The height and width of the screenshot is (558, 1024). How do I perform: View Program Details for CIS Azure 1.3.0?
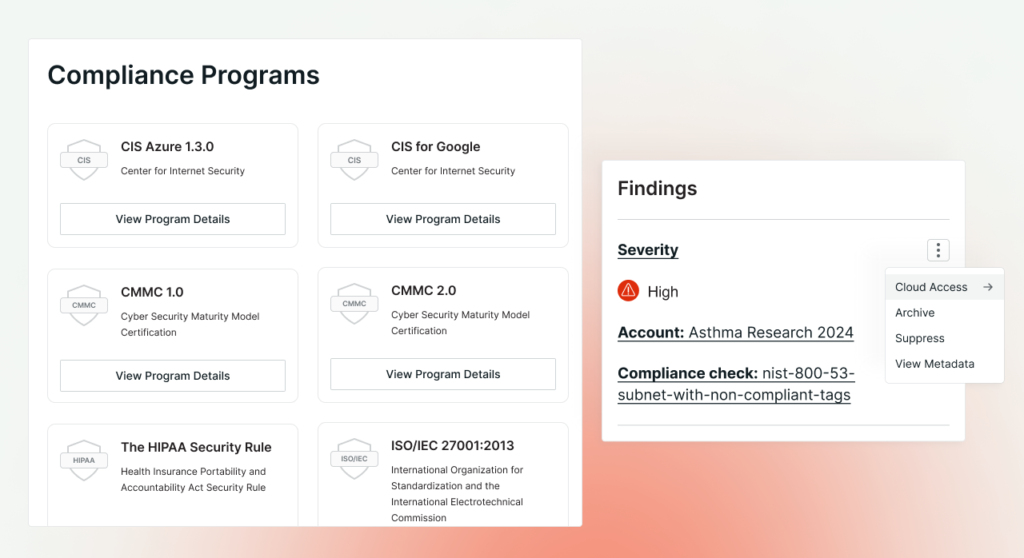coord(172,219)
